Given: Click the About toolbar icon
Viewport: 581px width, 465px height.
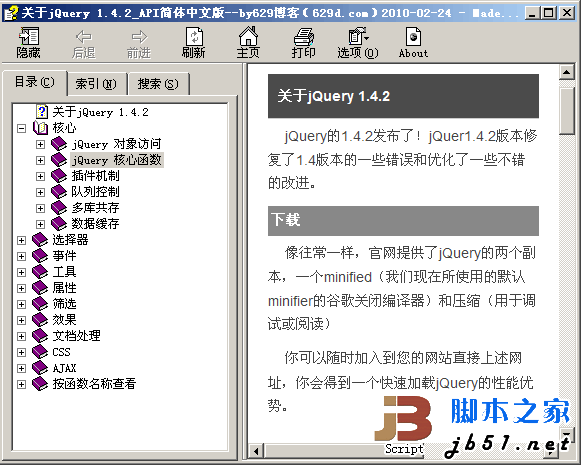Looking at the screenshot, I should (413, 36).
